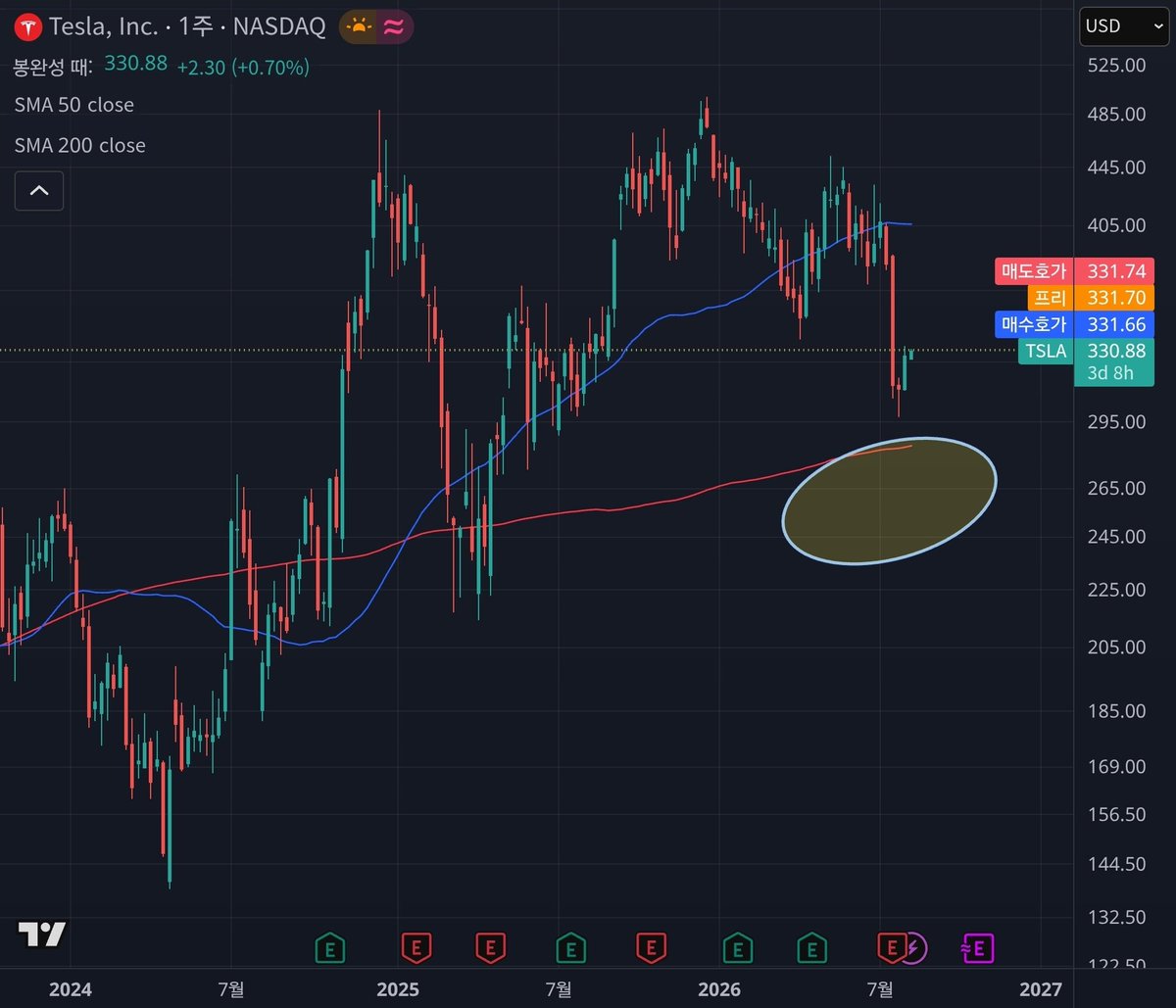Click the 485.00 price axis label

click(1116, 115)
